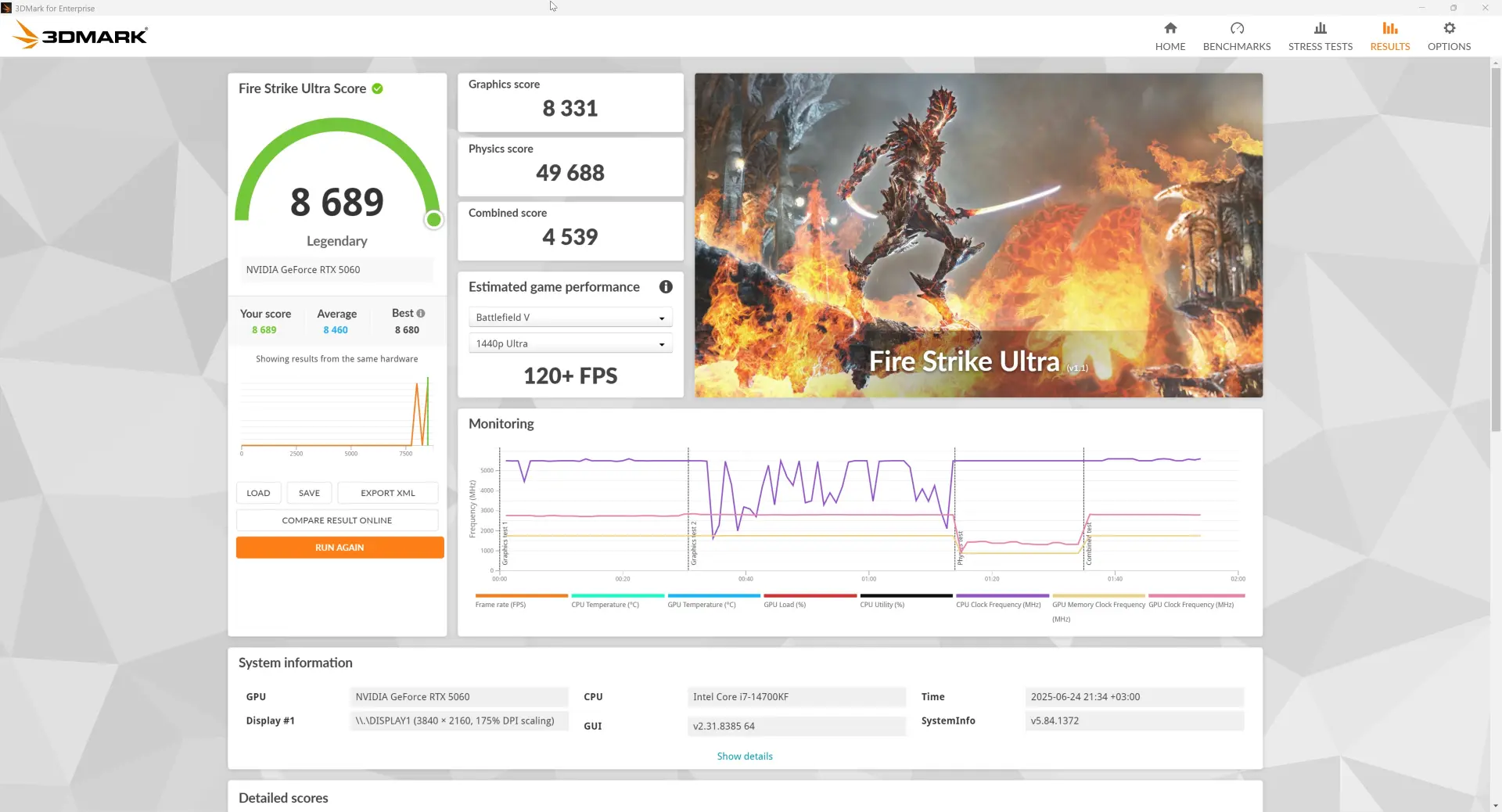Click the Graphics score value 8 331
Viewport: 1502px width, 812px height.
[x=570, y=108]
